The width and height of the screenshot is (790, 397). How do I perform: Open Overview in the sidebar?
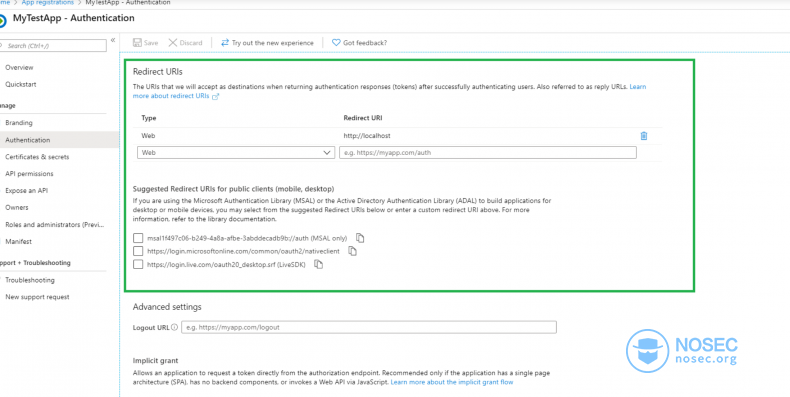(19, 68)
